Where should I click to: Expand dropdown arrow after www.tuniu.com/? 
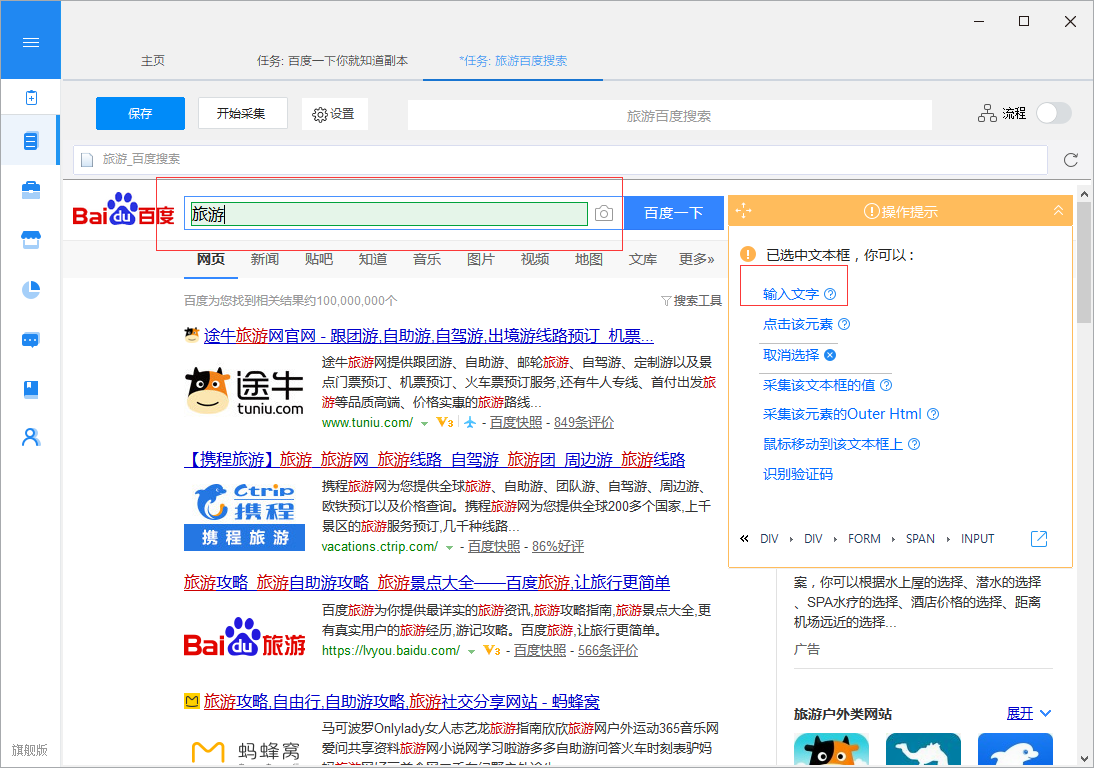tap(424, 423)
